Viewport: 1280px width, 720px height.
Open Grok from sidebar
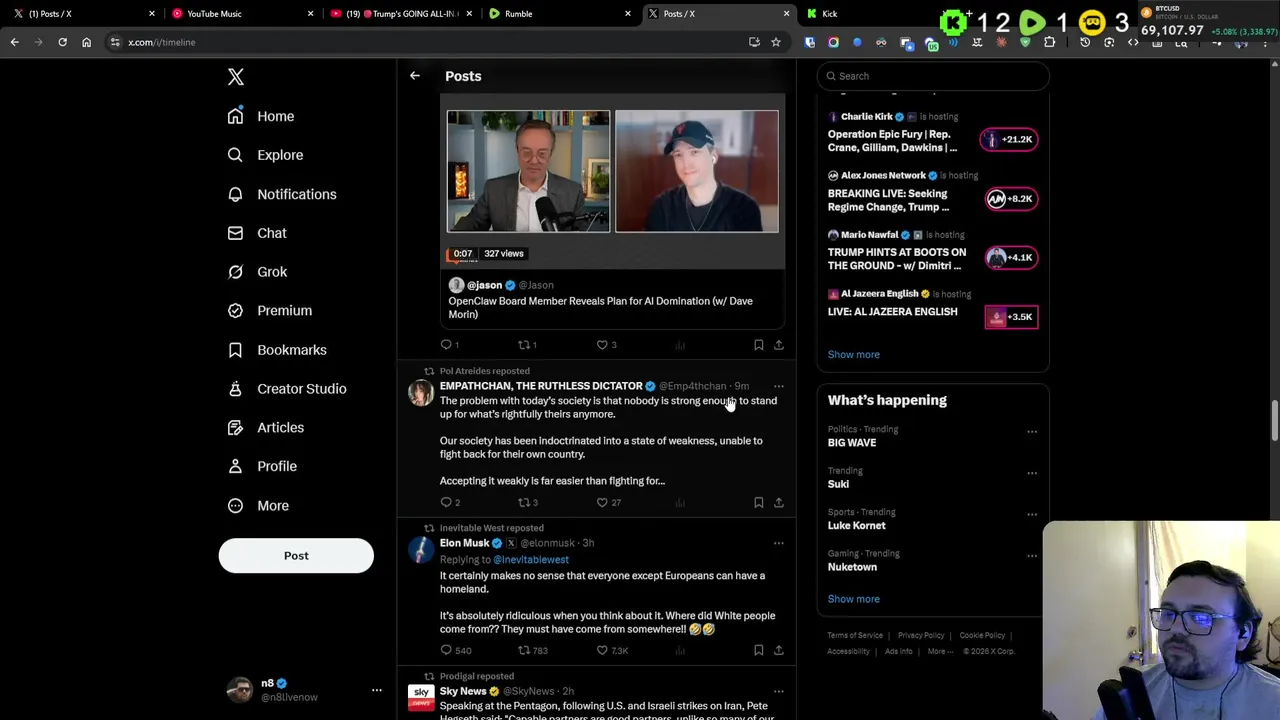click(x=257, y=272)
